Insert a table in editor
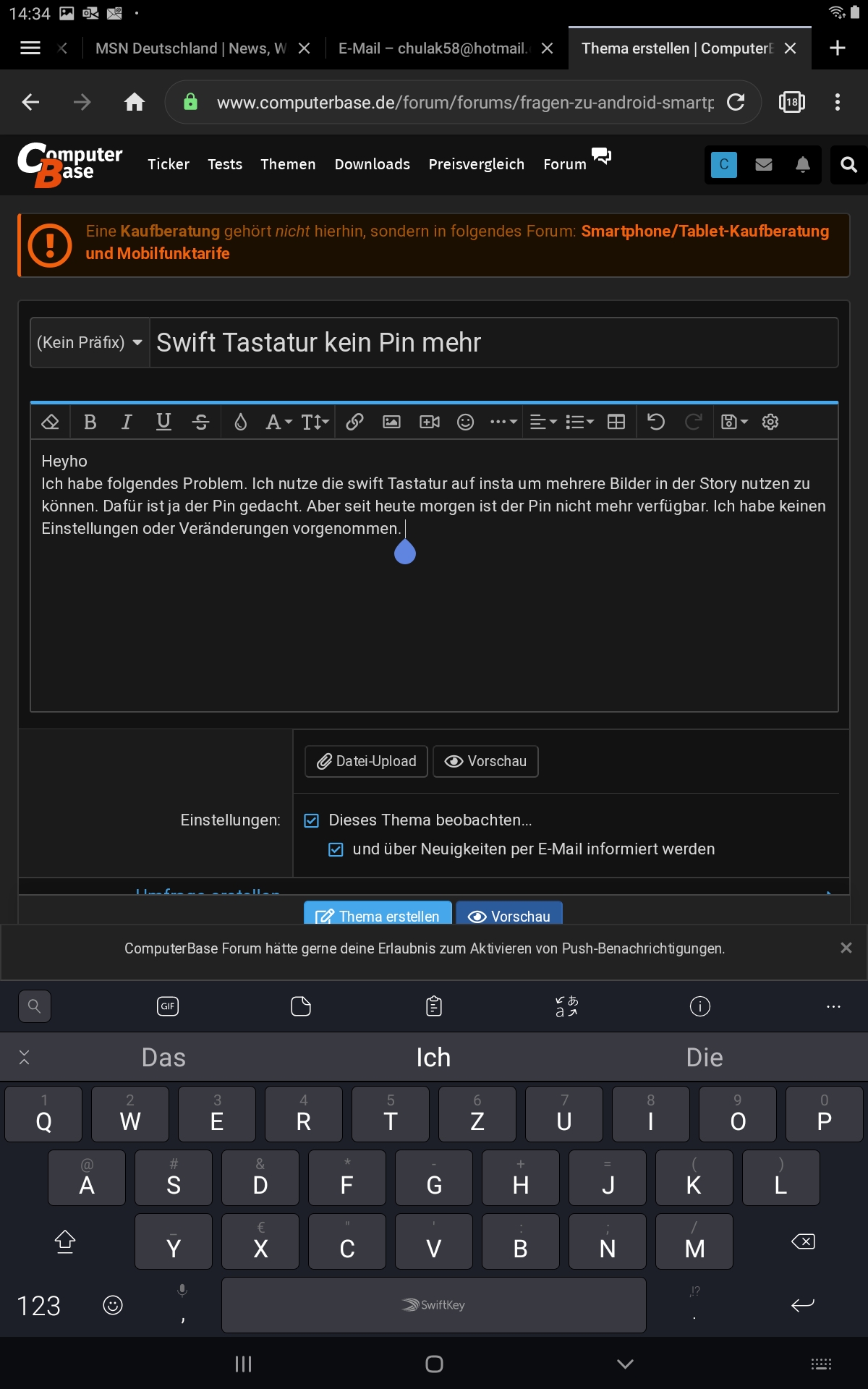 (616, 422)
